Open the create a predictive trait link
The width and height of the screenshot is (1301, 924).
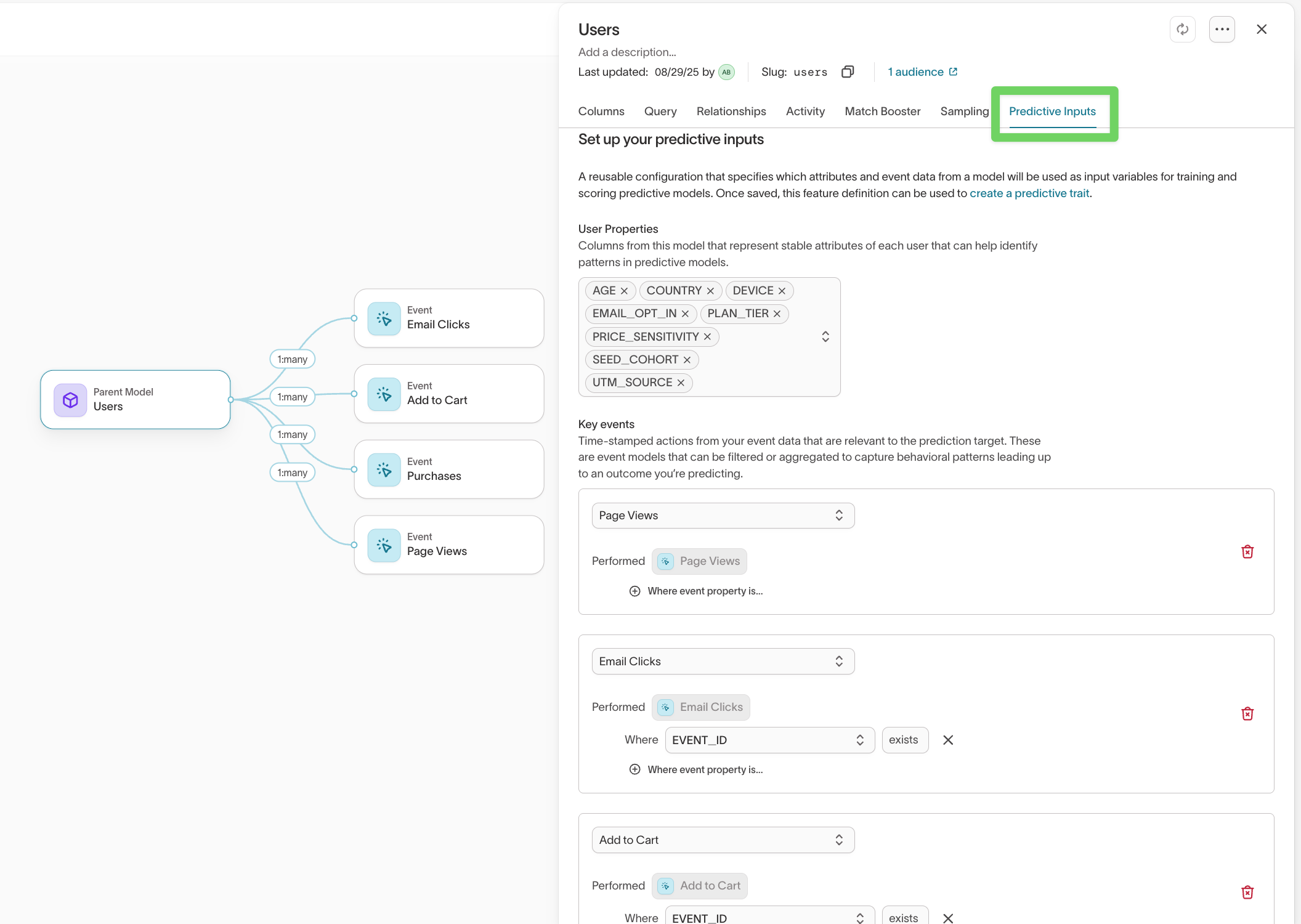pyautogui.click(x=1029, y=193)
